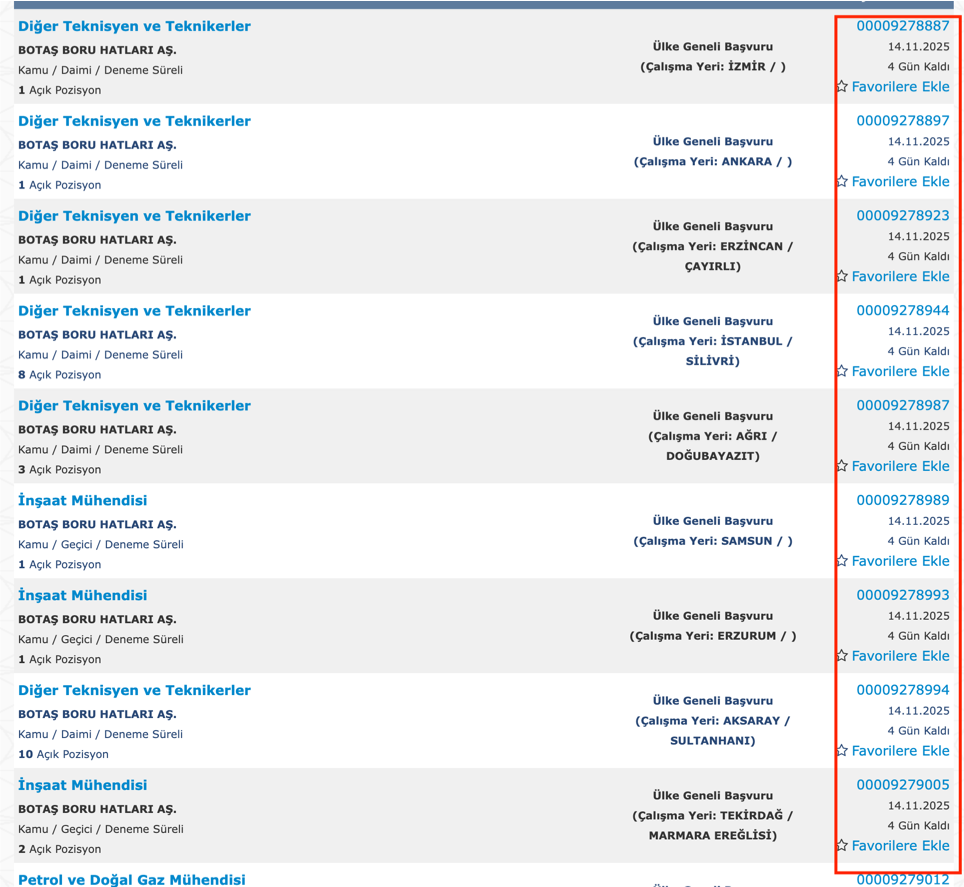The image size is (964, 887).
Task: Click star icon for listing 00009278993
Action: pyautogui.click(x=842, y=656)
